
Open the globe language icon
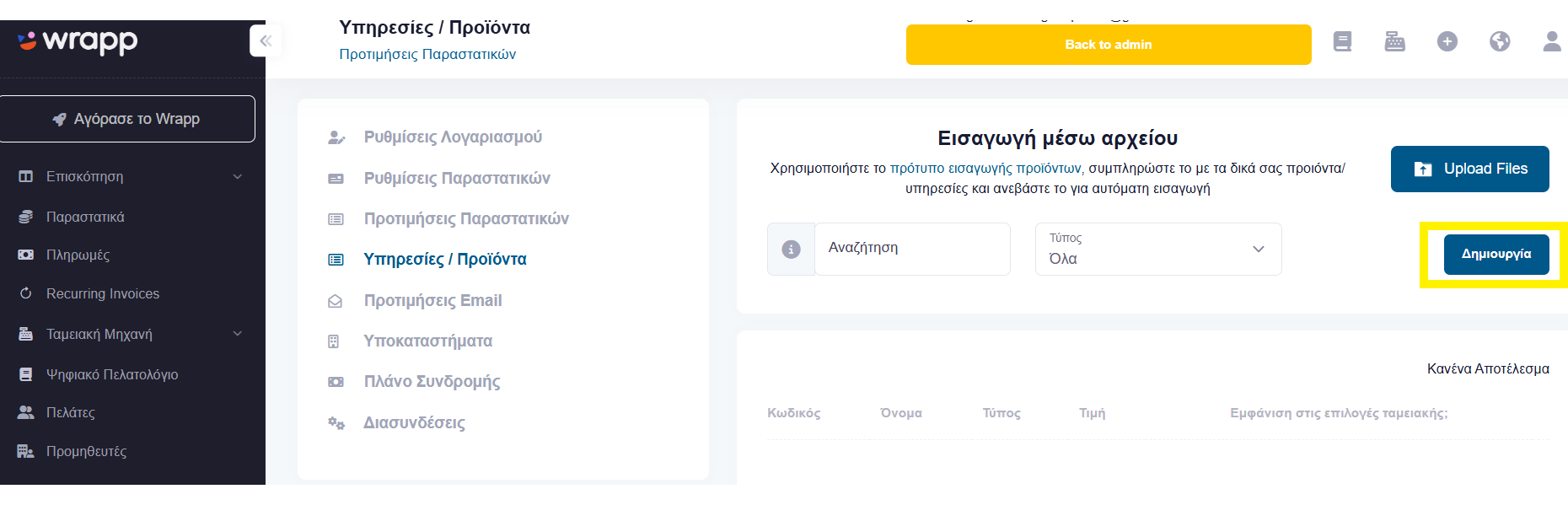1500,41
